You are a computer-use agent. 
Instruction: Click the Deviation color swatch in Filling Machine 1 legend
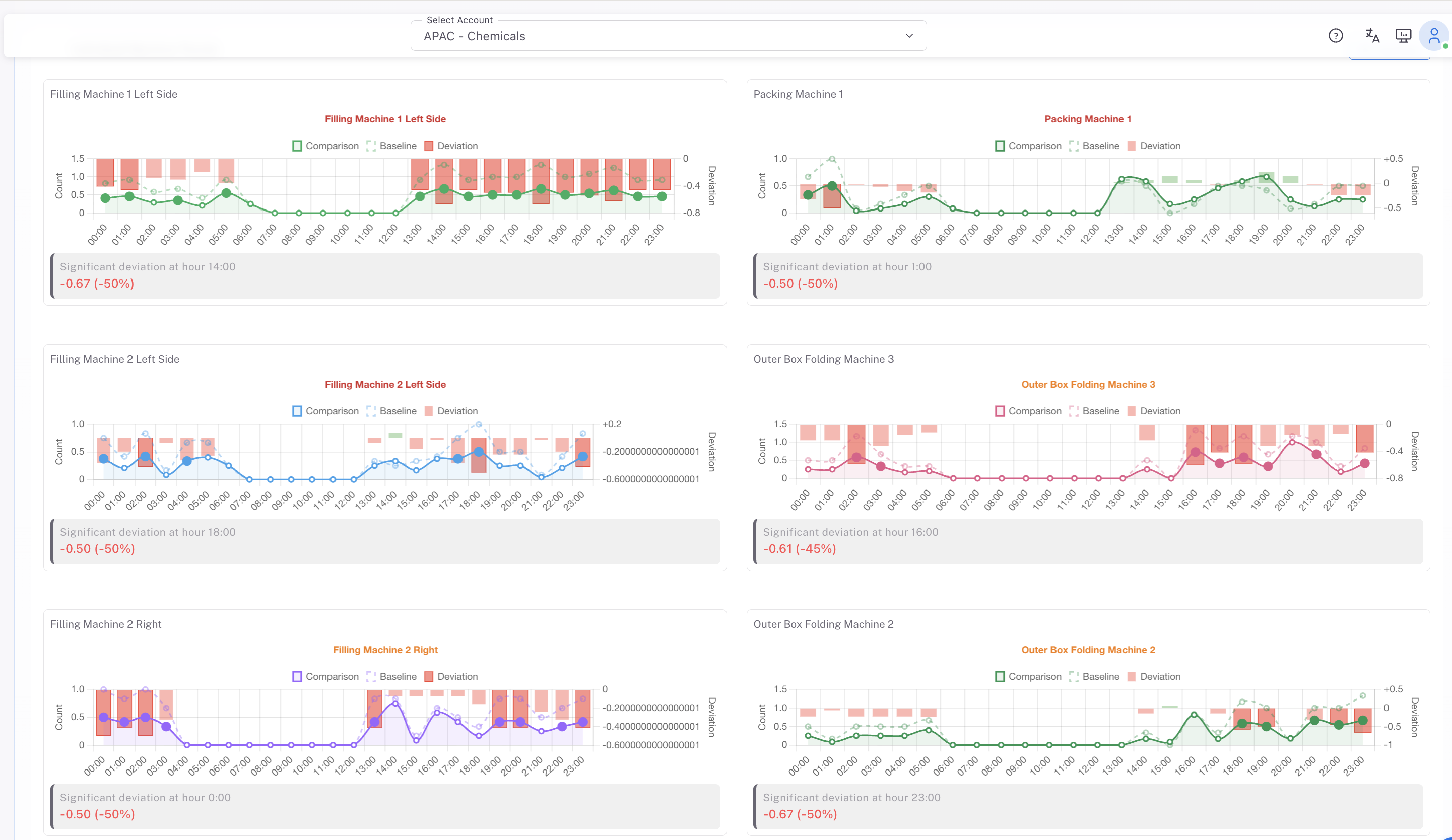(x=429, y=146)
